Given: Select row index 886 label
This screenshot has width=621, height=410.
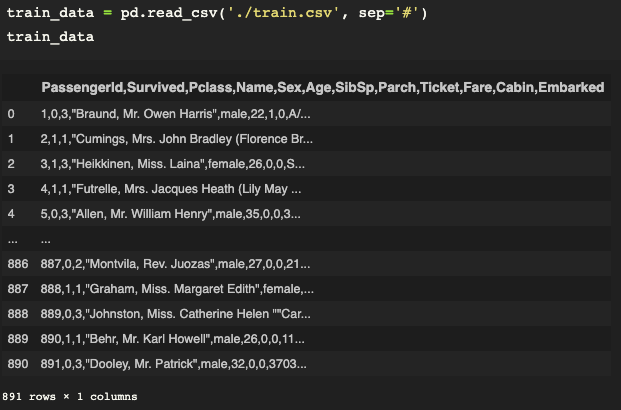Looking at the screenshot, I should tap(18, 264).
